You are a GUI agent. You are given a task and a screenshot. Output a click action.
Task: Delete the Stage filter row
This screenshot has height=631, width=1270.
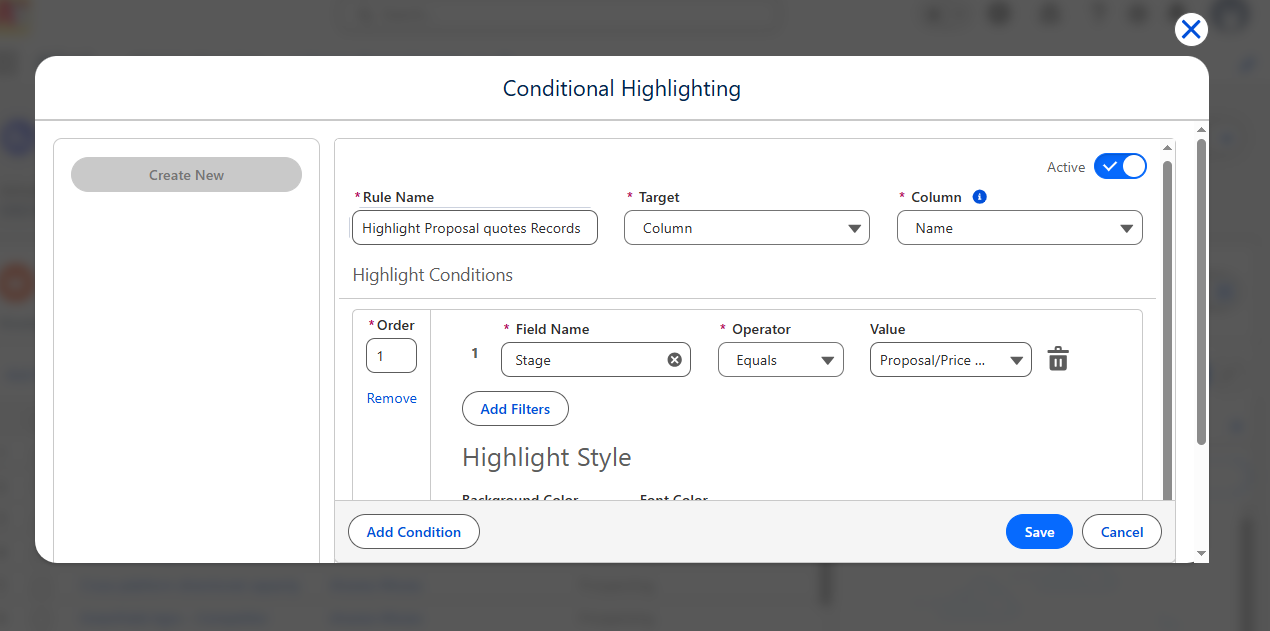click(x=1058, y=359)
